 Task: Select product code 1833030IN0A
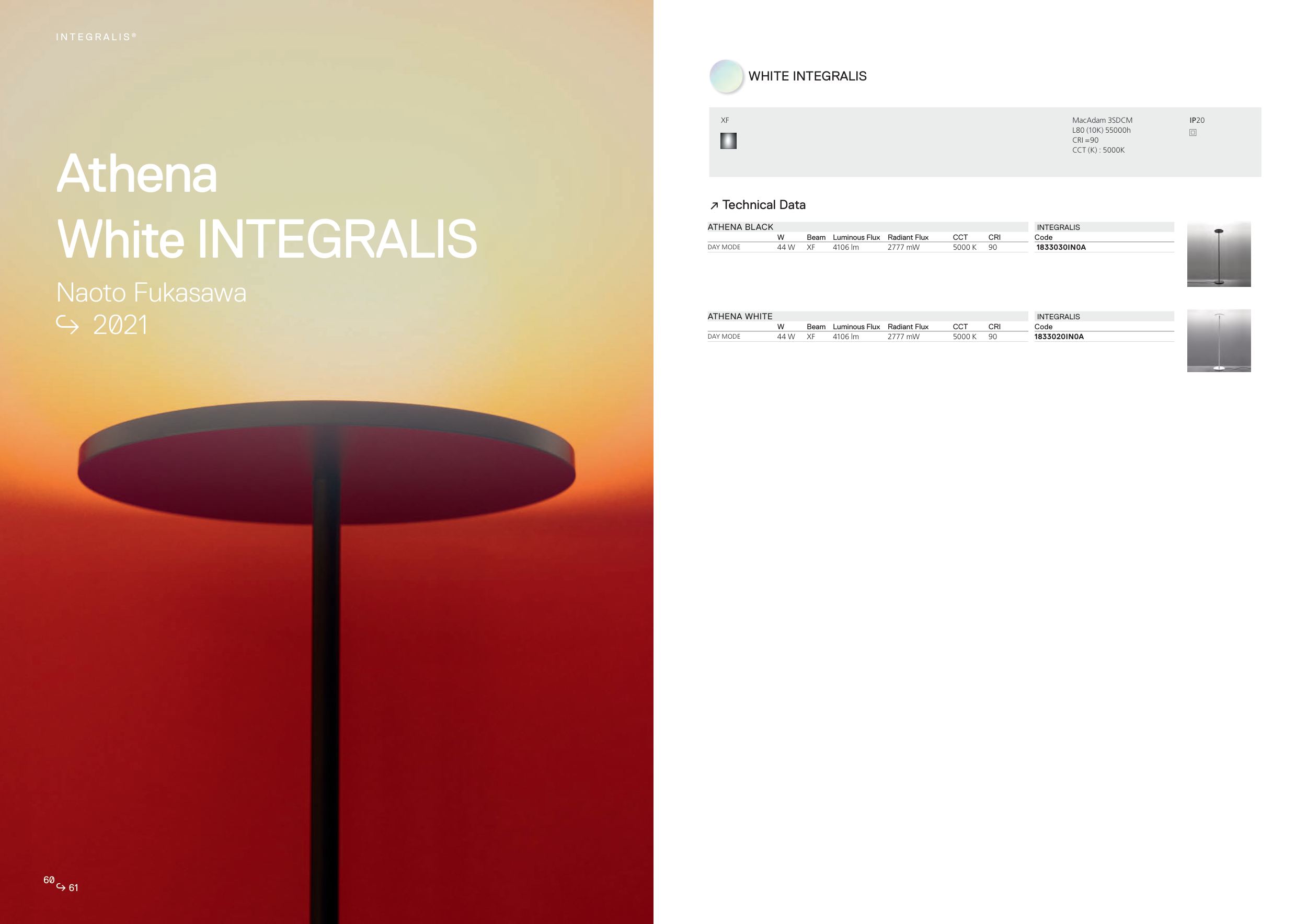[x=1061, y=248]
